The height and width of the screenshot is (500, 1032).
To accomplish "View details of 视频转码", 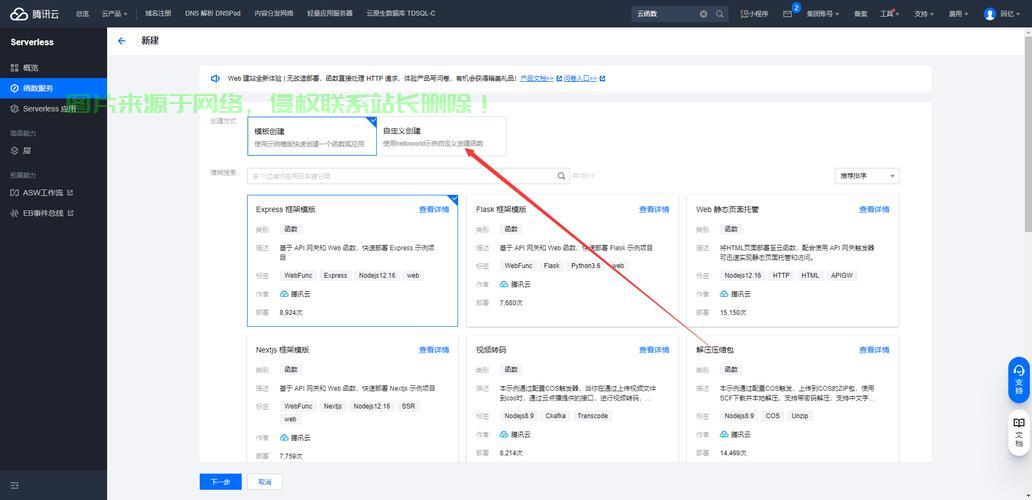I will click(x=654, y=350).
